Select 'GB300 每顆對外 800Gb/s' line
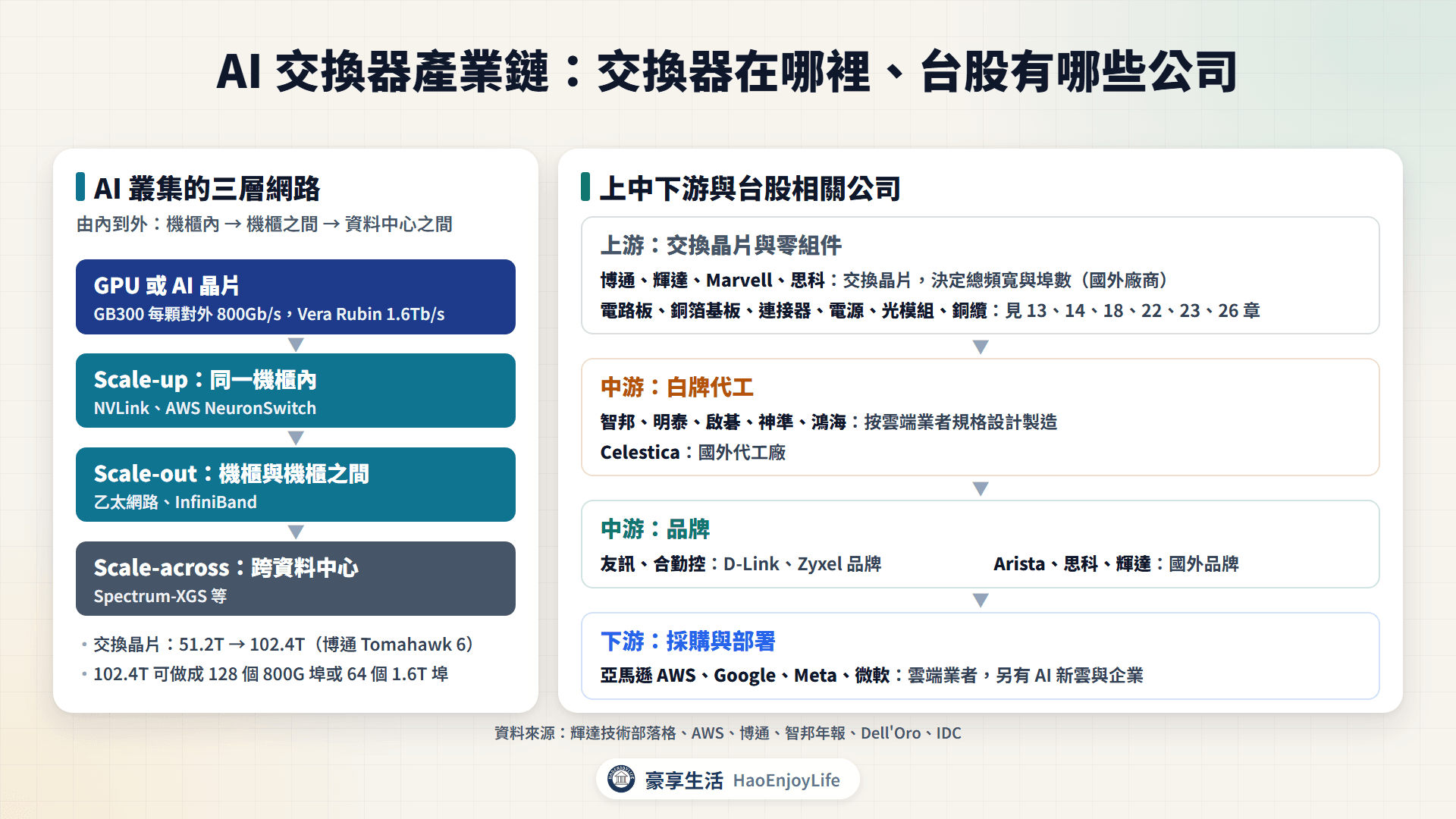The image size is (1456, 819). click(269, 314)
